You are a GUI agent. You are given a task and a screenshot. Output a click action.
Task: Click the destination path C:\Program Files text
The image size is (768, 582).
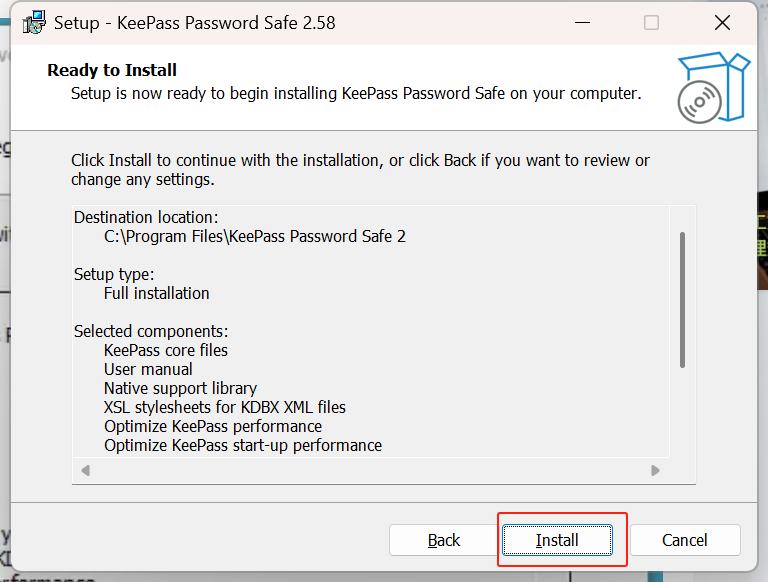tap(254, 237)
